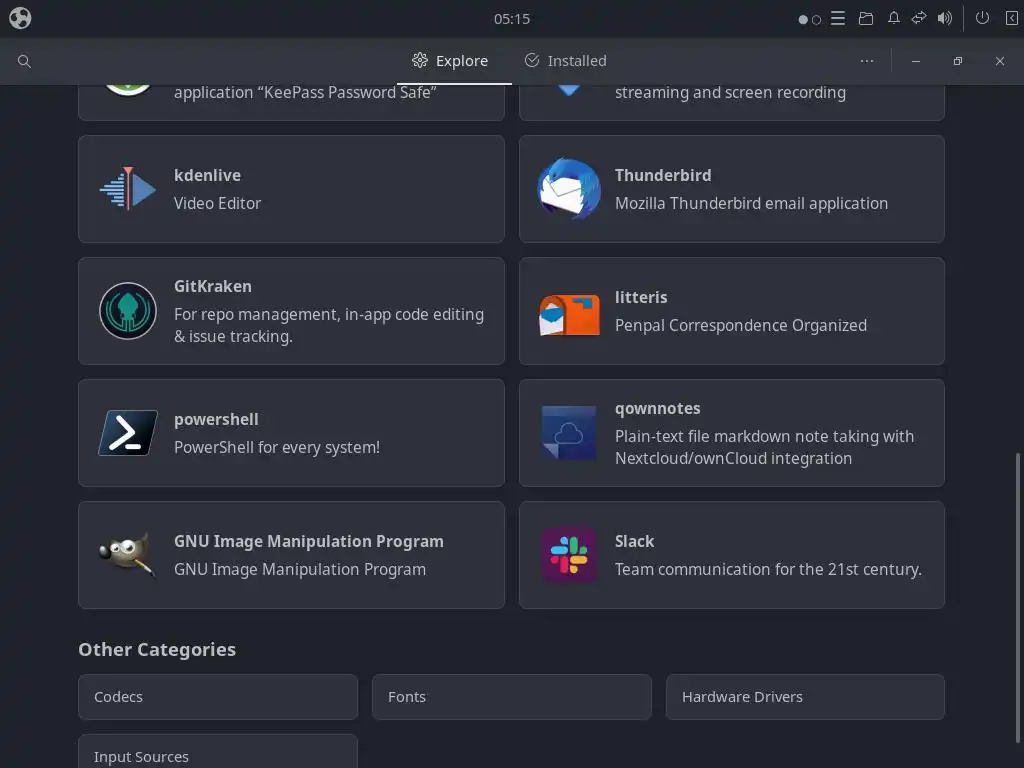Open GNU Image Manipulation Program title
Viewport: 1024px width, 768px height.
(x=308, y=541)
